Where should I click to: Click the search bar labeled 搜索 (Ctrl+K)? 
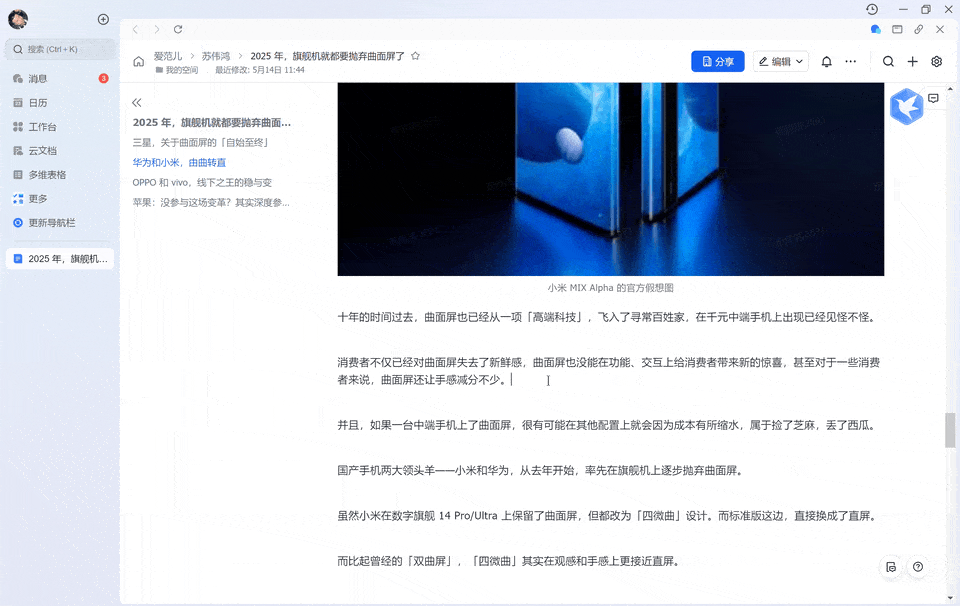tap(60, 48)
